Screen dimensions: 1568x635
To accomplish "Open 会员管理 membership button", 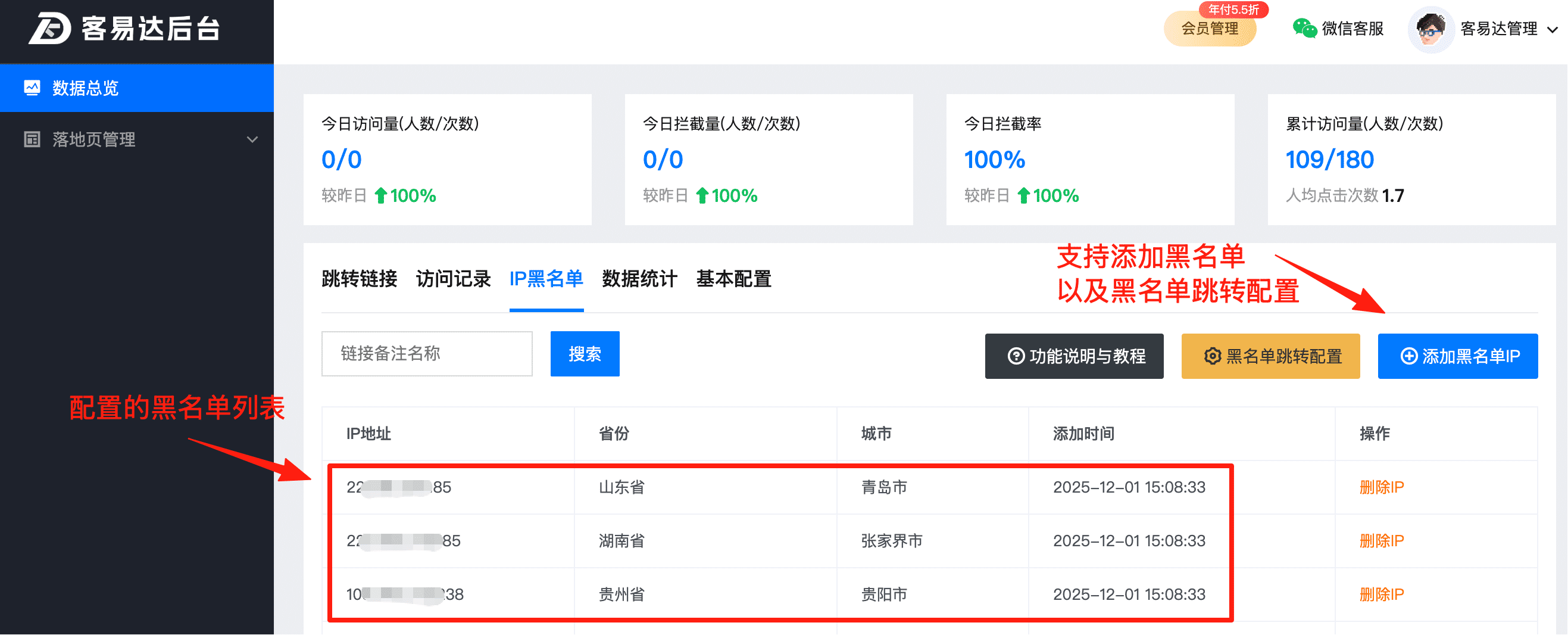I will coord(1210,29).
